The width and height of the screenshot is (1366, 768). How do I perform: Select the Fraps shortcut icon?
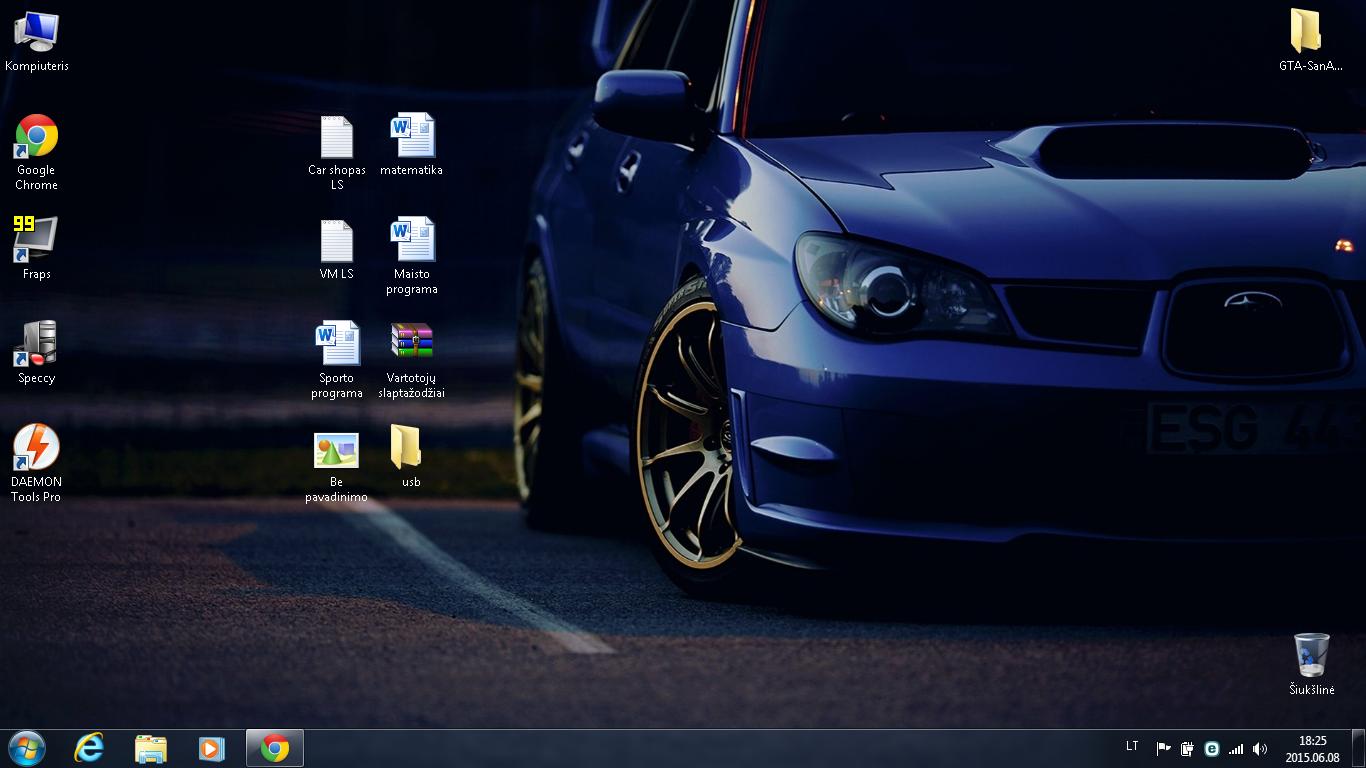tap(36, 247)
